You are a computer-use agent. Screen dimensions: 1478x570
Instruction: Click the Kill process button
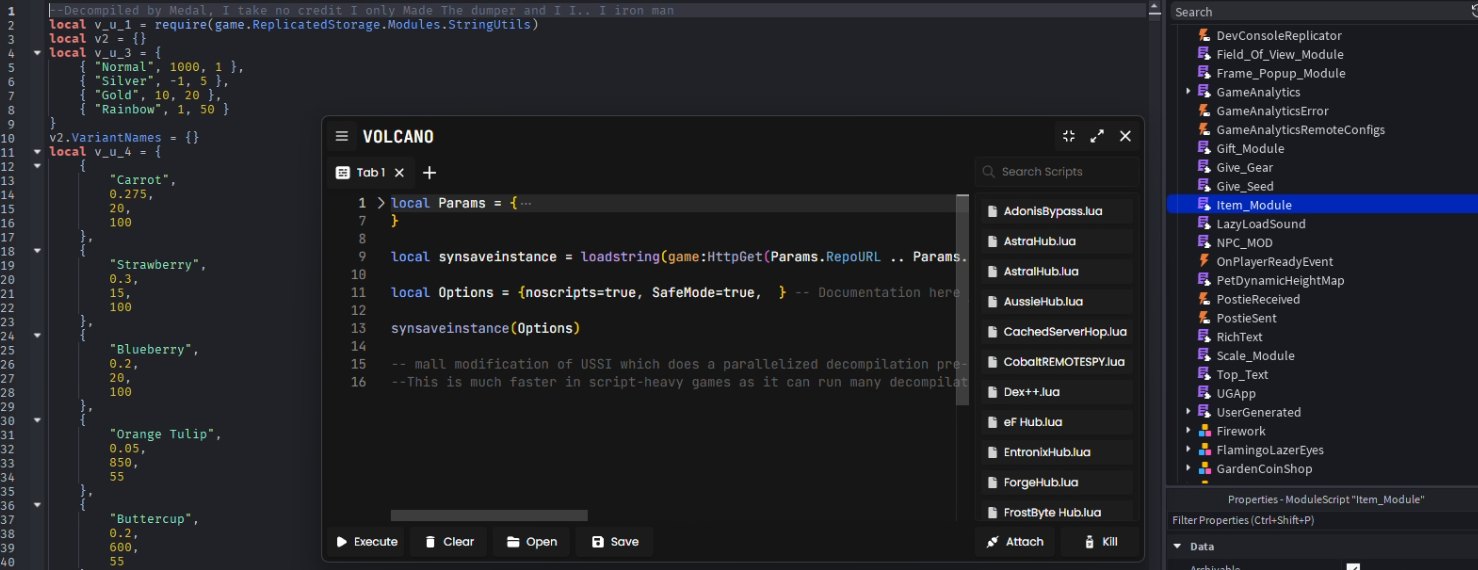1099,542
